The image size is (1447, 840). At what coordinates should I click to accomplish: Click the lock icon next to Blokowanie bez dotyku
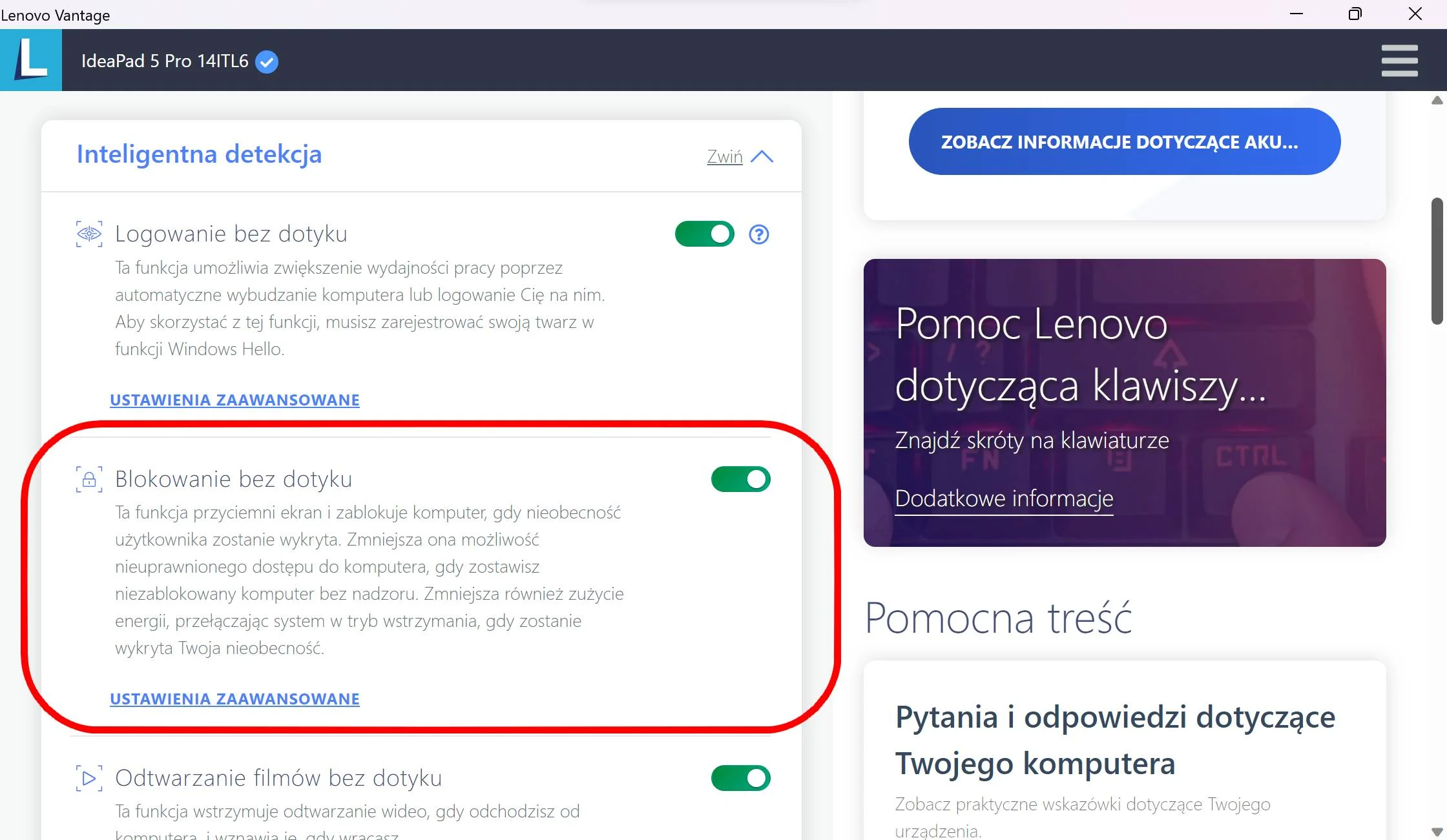(89, 479)
